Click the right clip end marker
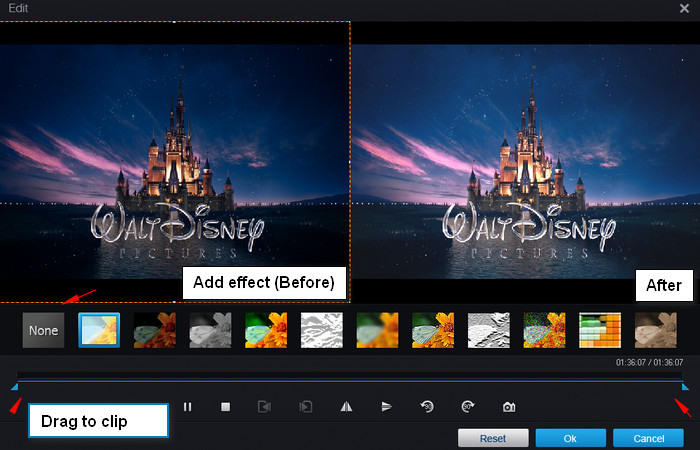This screenshot has width=700, height=450. tap(685, 387)
